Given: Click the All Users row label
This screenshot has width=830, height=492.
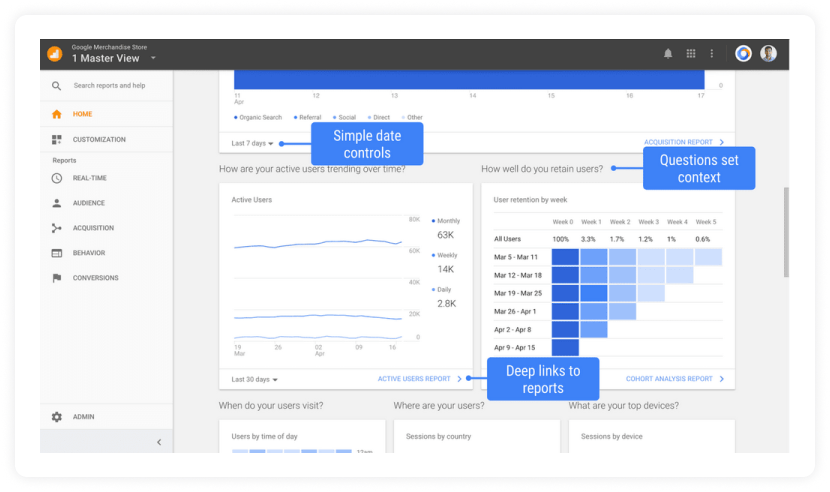Looking at the screenshot, I should [x=507, y=239].
